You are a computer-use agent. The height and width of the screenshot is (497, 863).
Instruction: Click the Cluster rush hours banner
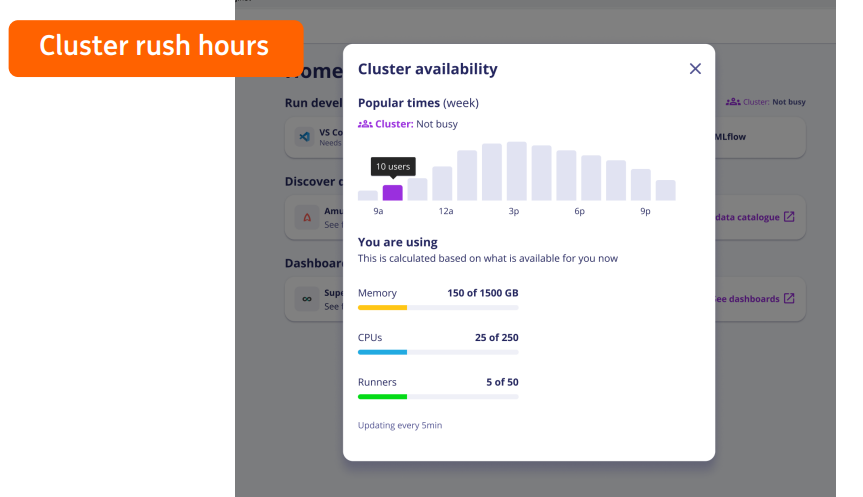click(155, 47)
